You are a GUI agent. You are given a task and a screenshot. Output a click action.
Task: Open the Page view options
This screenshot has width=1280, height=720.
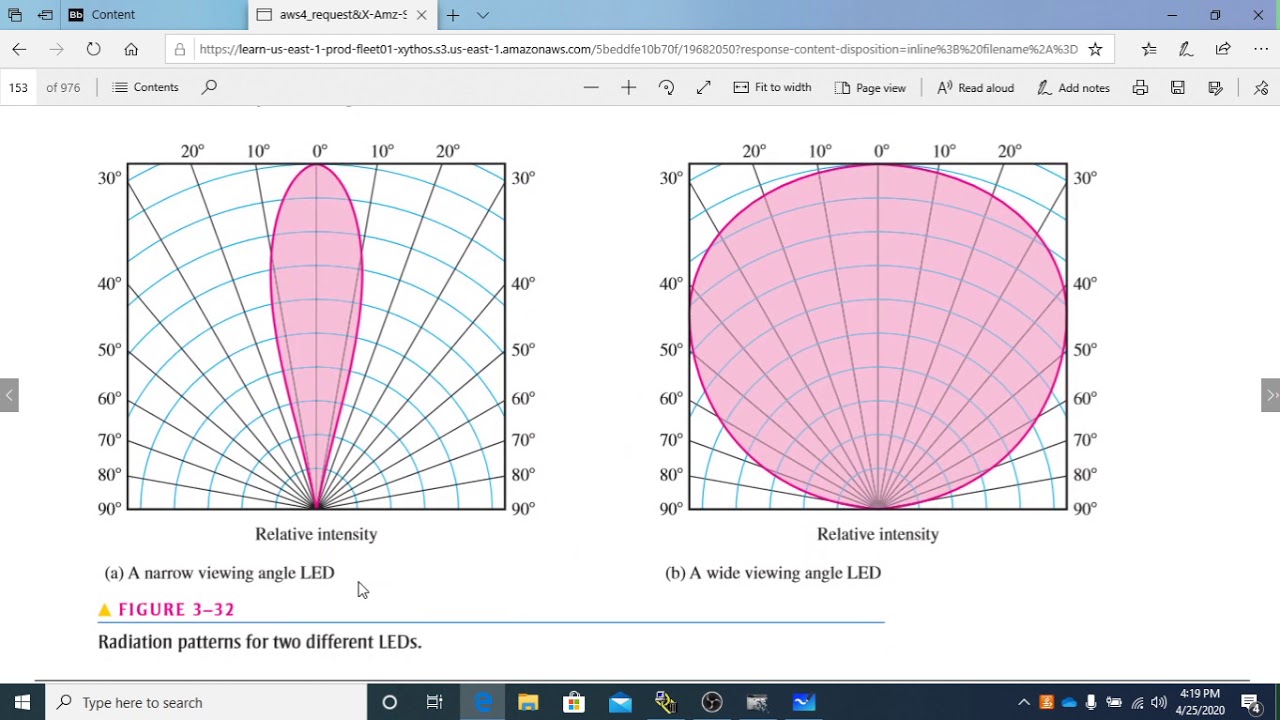pos(870,88)
